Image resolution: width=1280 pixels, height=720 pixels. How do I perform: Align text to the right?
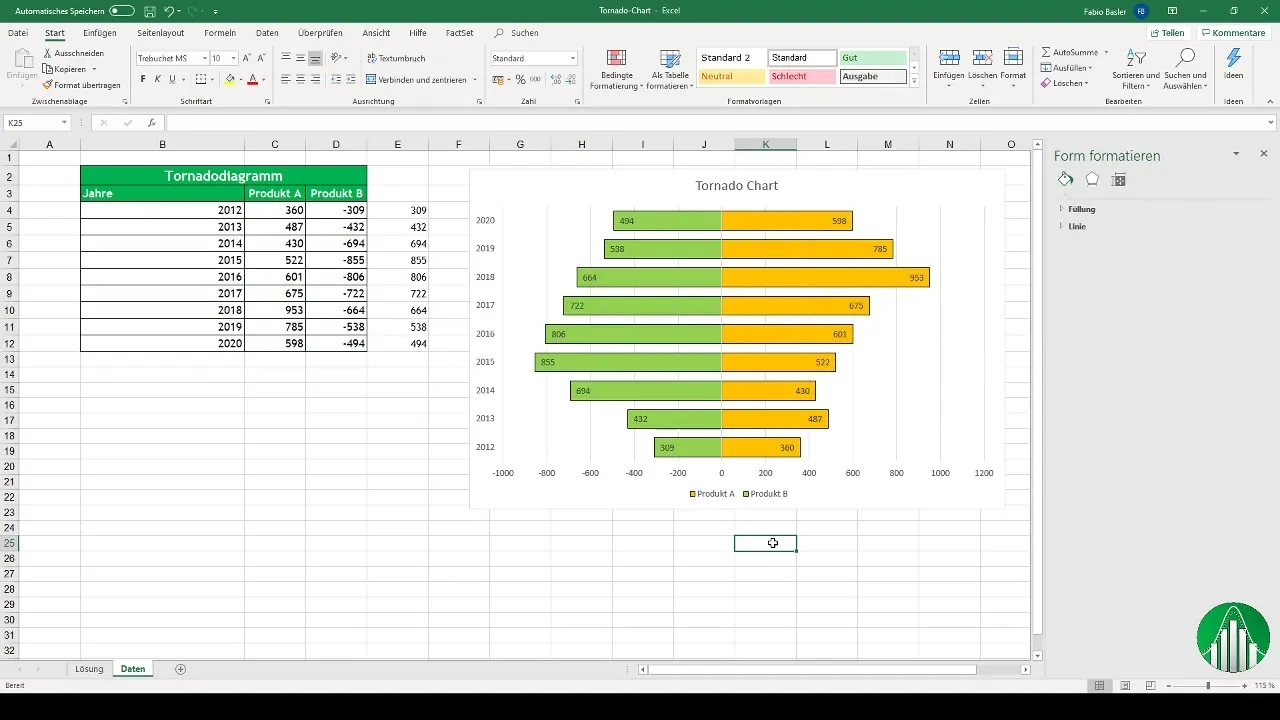316,79
